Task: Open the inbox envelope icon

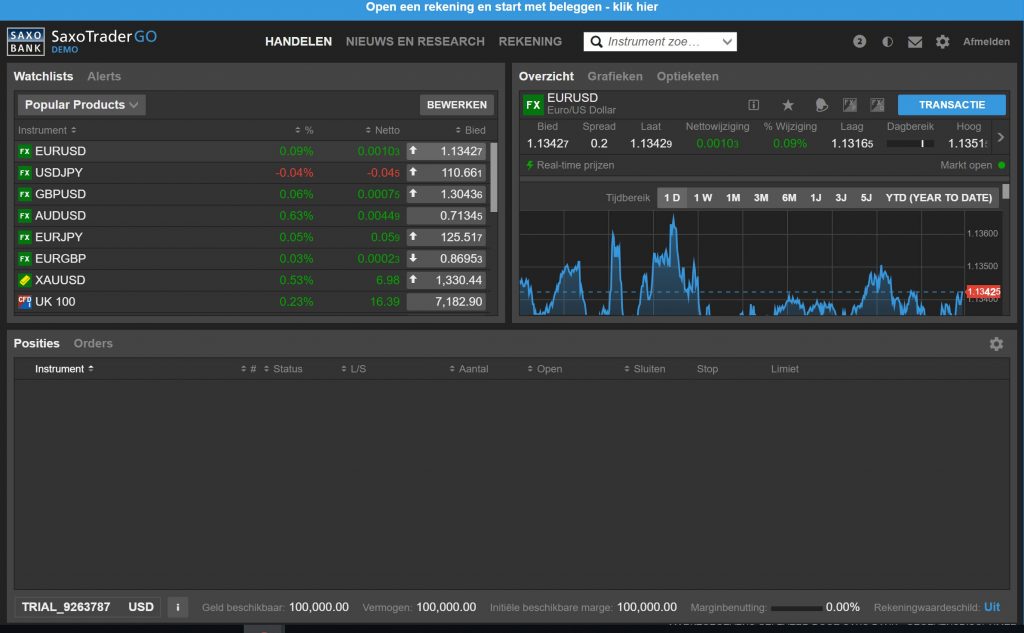Action: click(x=915, y=42)
